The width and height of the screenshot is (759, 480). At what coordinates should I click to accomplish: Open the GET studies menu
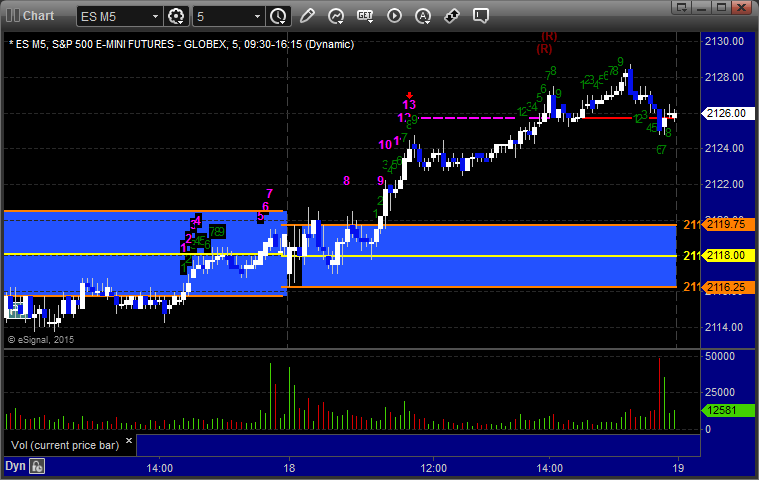click(x=365, y=16)
